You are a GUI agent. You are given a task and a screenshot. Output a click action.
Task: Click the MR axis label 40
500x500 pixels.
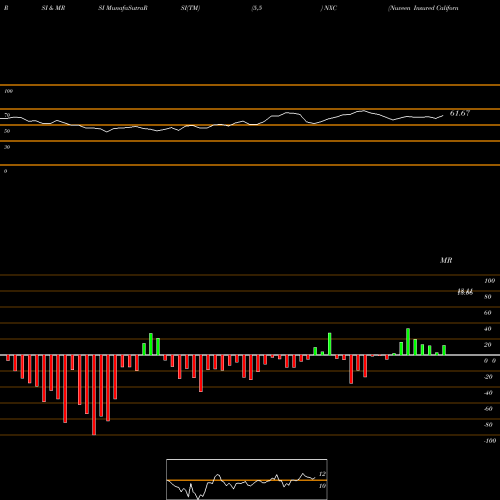[488, 329]
